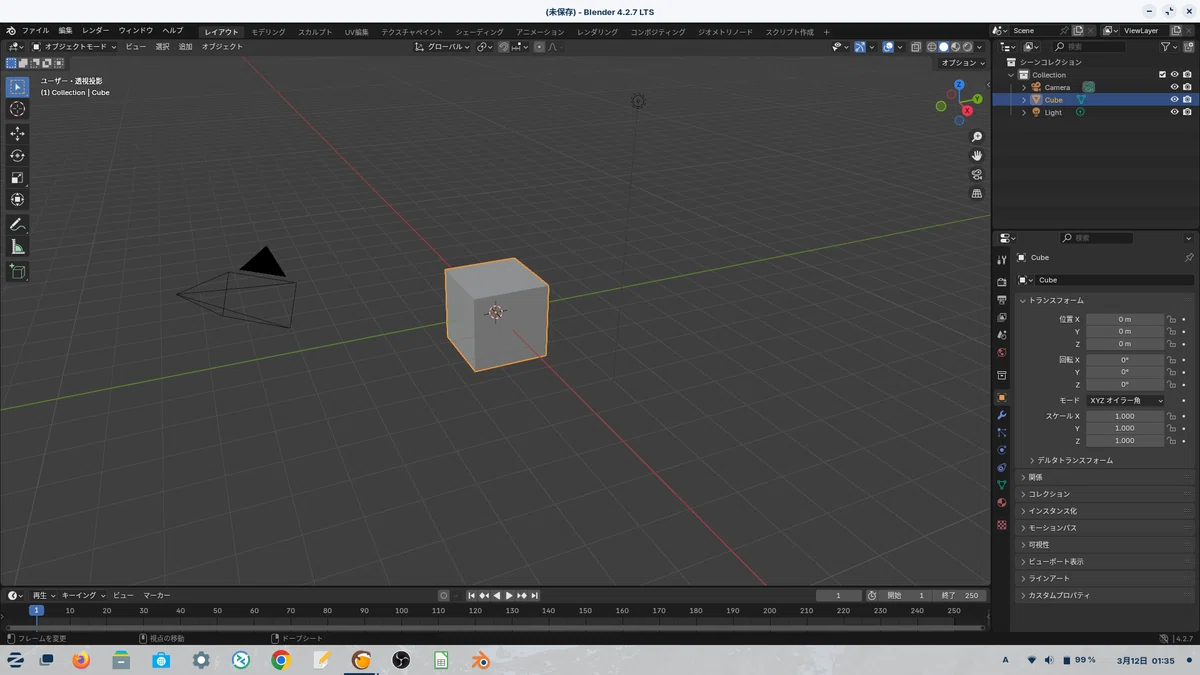Click the Rotation Y value field
The image size is (1200, 675).
click(x=1125, y=372)
